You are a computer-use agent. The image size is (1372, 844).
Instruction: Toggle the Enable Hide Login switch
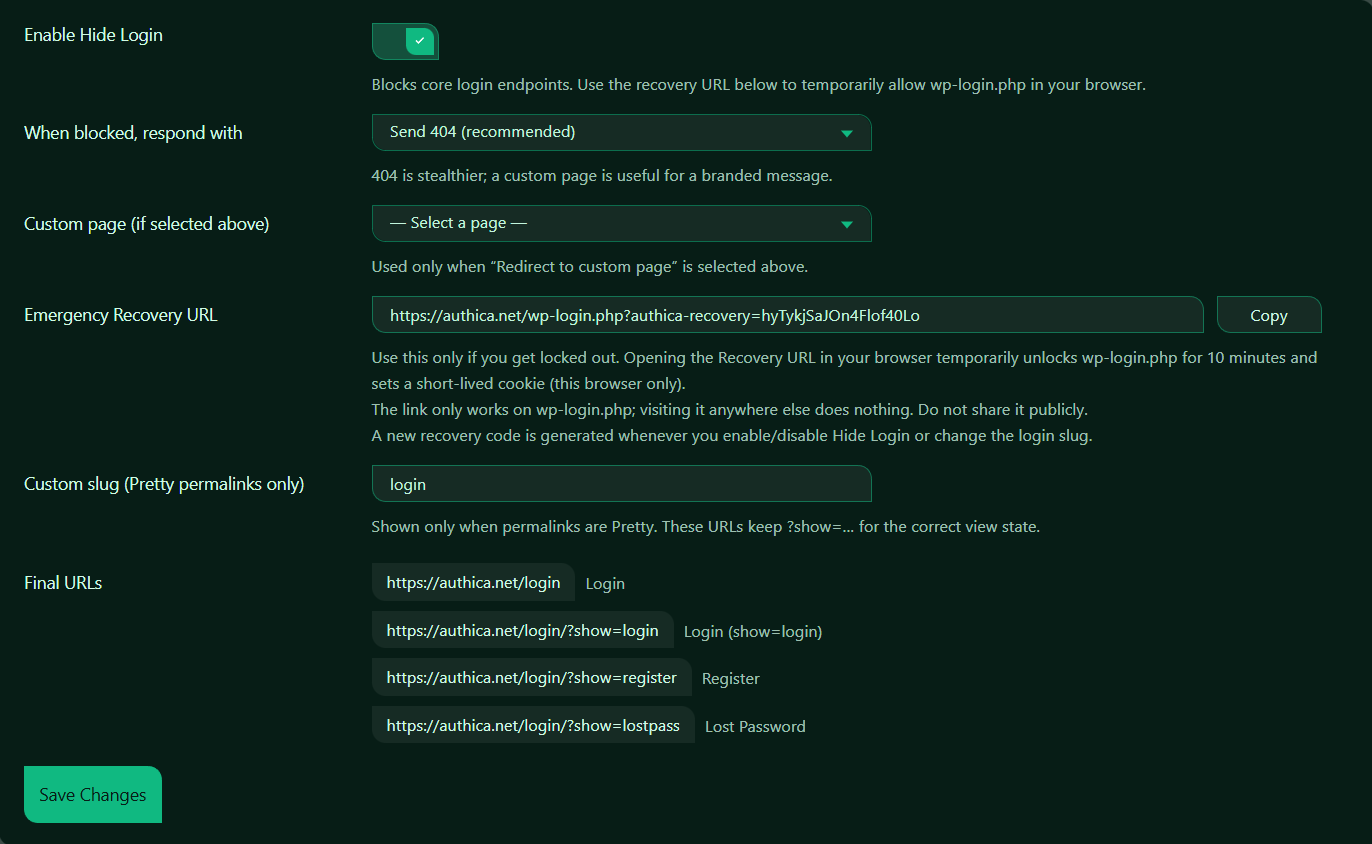pos(405,41)
